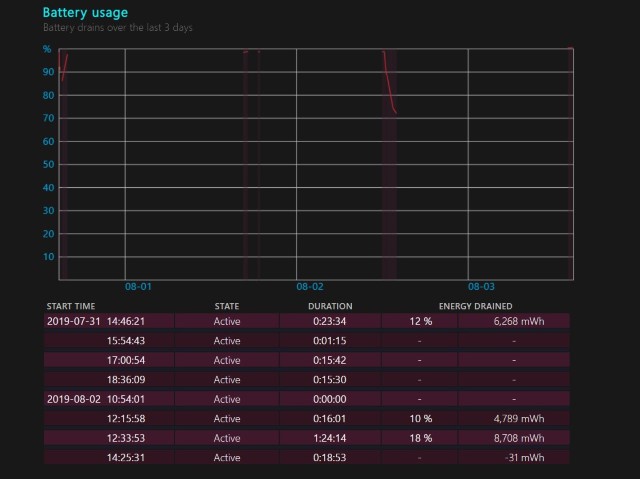This screenshot has width=640, height=479.
Task: Select the 08-02 date label on chart axis
Action: (310, 286)
